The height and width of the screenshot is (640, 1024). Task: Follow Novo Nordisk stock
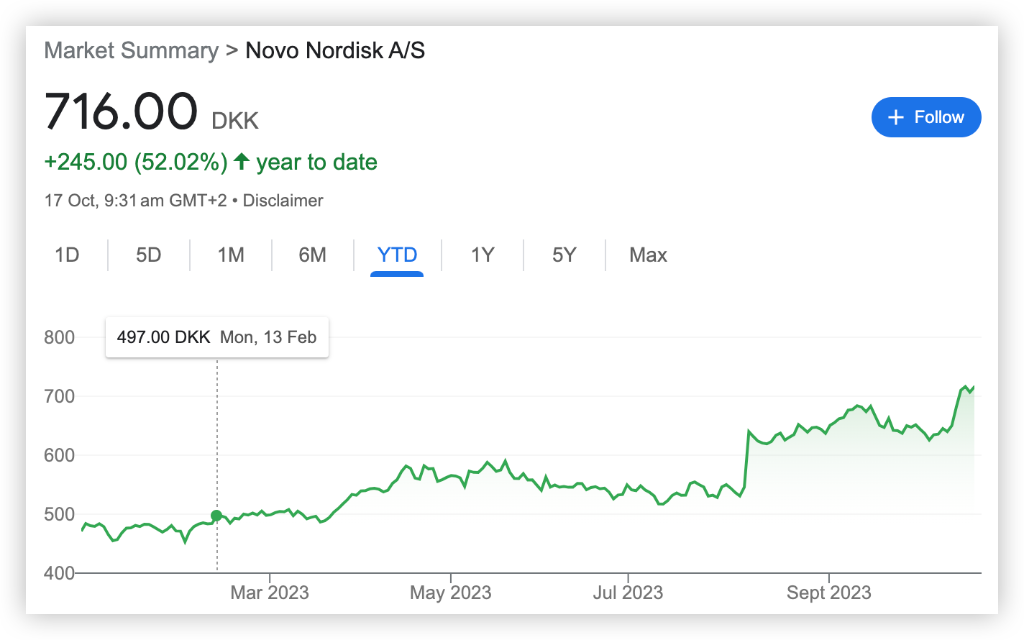click(x=926, y=118)
